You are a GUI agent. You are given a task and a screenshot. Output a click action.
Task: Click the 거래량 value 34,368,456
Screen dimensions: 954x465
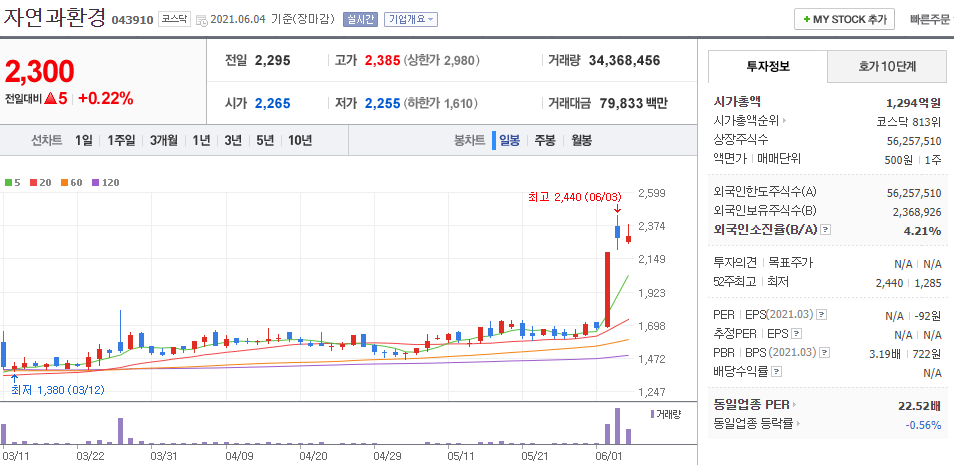(x=624, y=60)
